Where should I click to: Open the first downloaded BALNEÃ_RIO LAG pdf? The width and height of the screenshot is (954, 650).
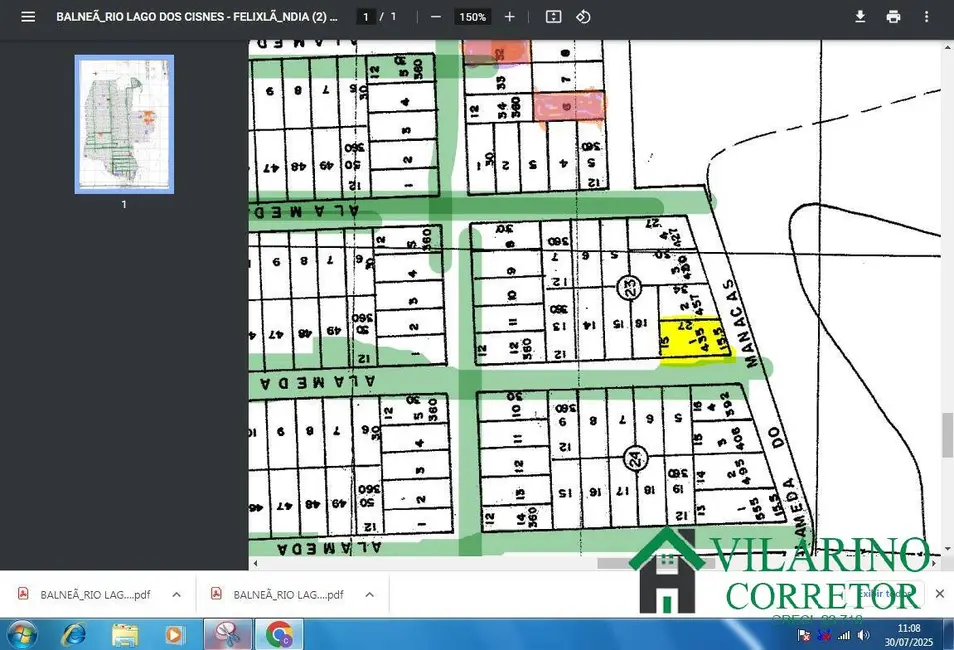(85, 594)
